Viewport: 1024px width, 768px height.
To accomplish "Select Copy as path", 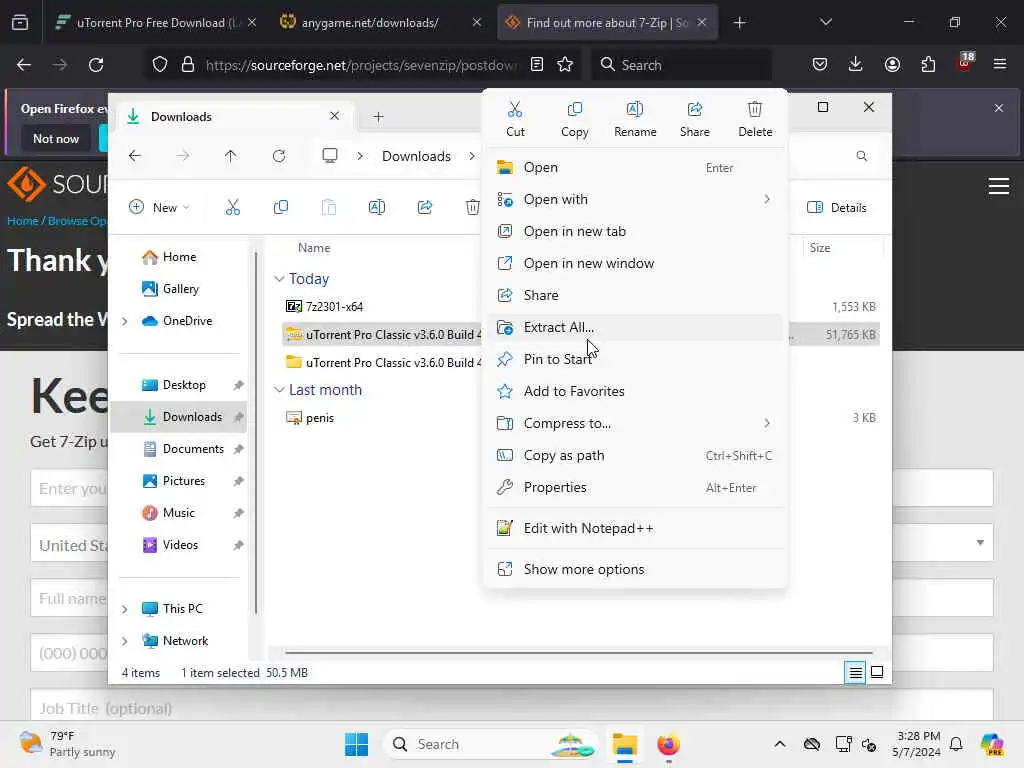I will 635,455.
